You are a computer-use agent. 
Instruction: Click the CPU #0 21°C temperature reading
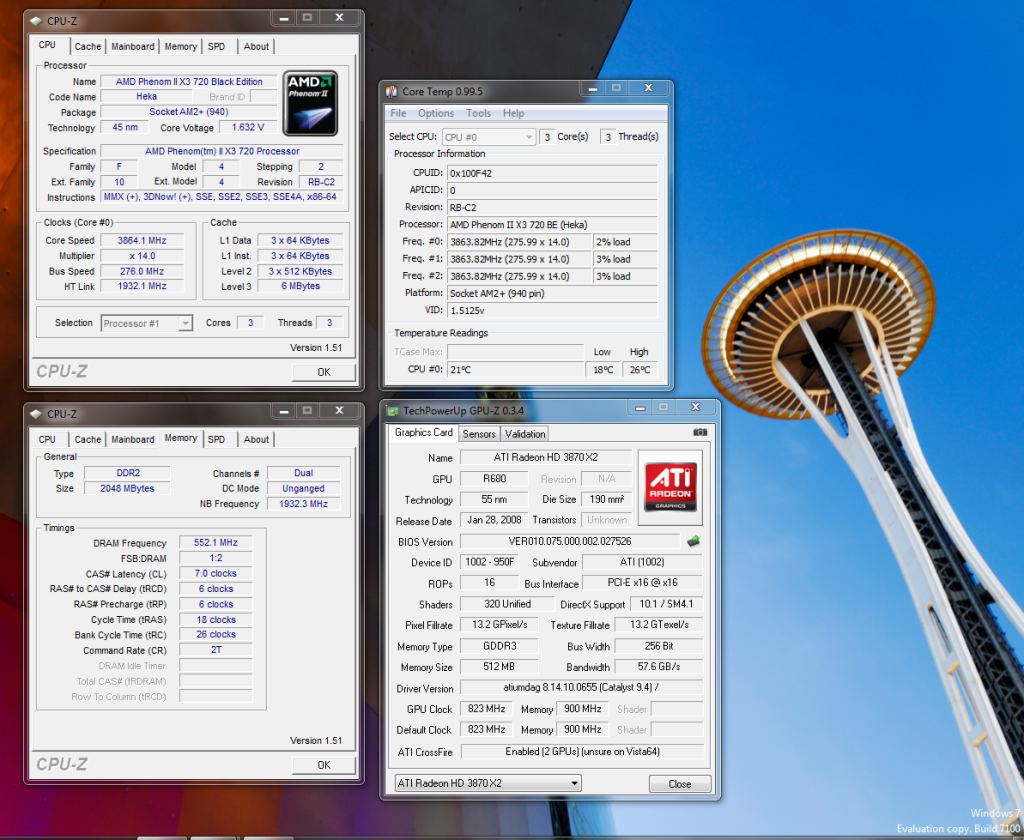(515, 370)
